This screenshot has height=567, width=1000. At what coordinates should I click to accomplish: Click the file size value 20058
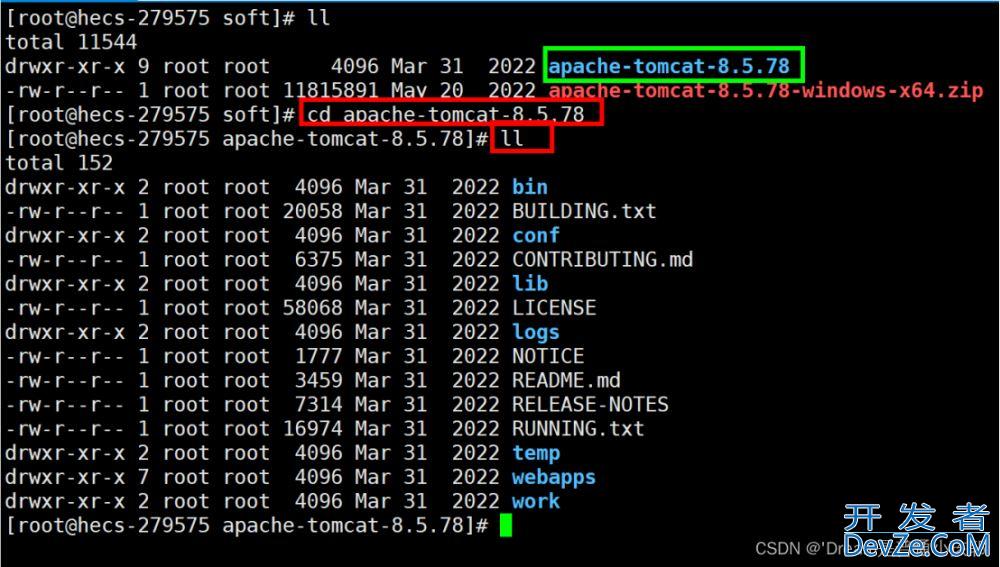click(312, 211)
